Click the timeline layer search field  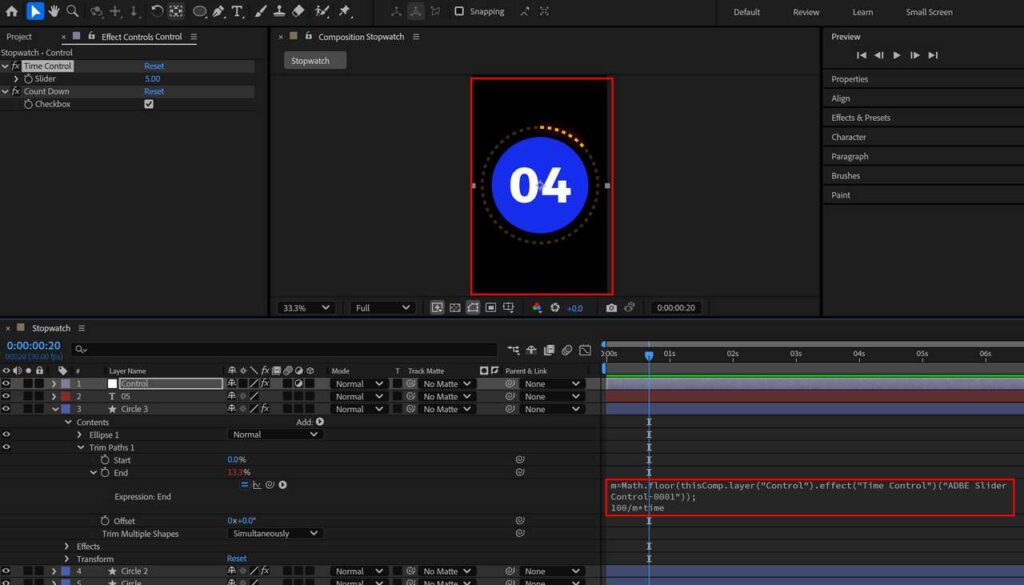284,349
